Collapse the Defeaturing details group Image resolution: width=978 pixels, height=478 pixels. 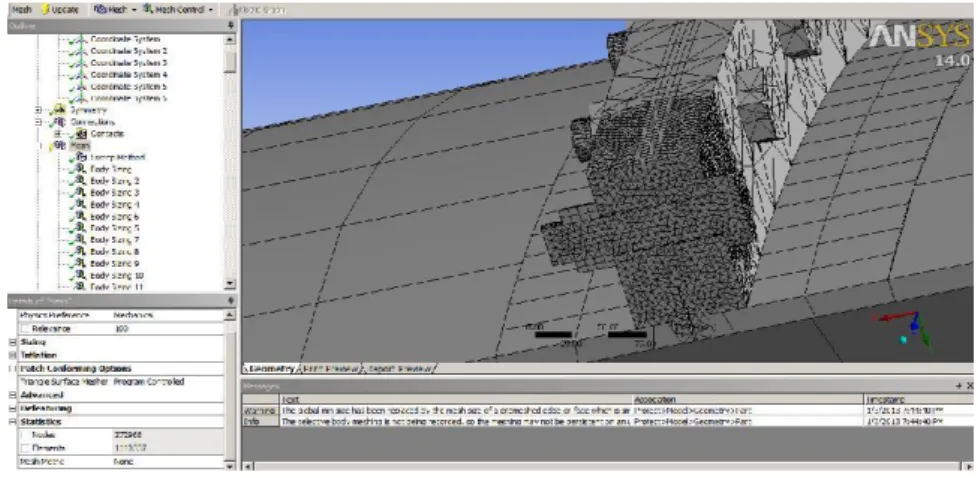tap(12, 408)
